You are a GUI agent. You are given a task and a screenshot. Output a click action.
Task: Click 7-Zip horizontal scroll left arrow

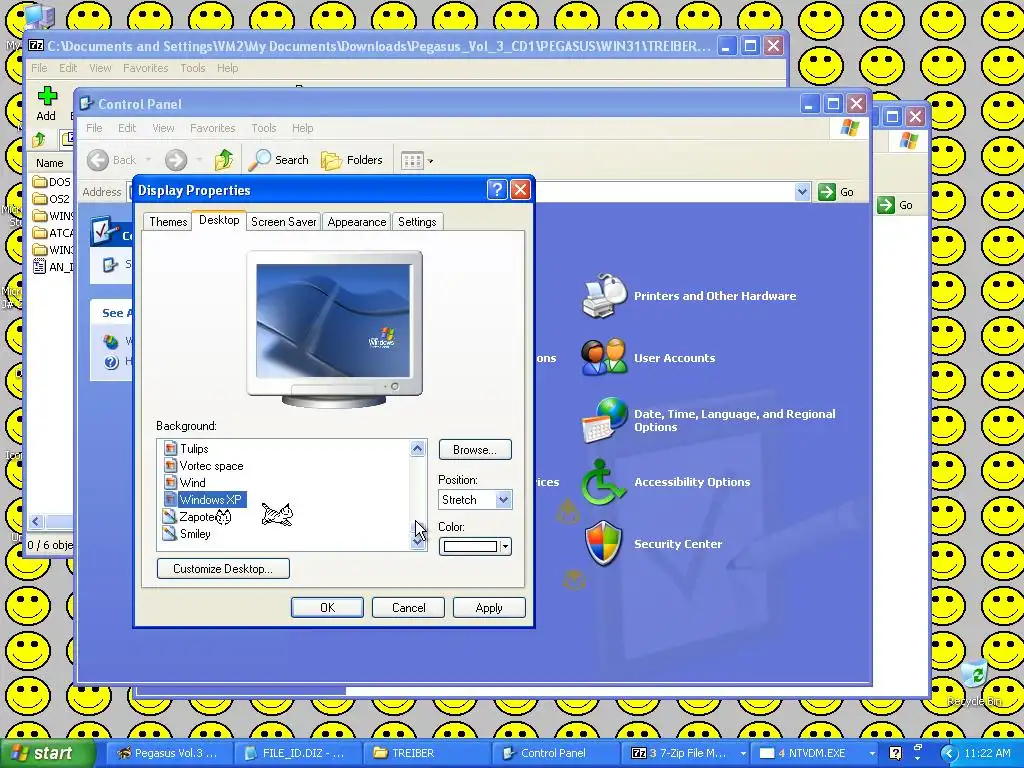37,521
